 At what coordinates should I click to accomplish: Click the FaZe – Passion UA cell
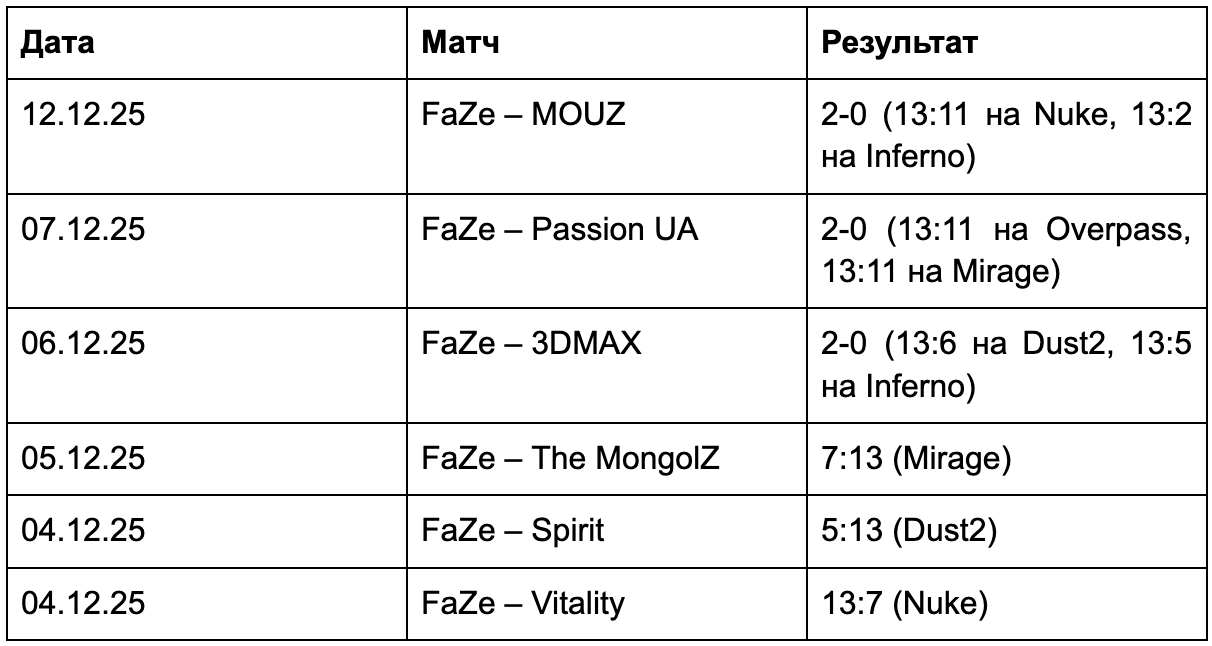(560, 229)
